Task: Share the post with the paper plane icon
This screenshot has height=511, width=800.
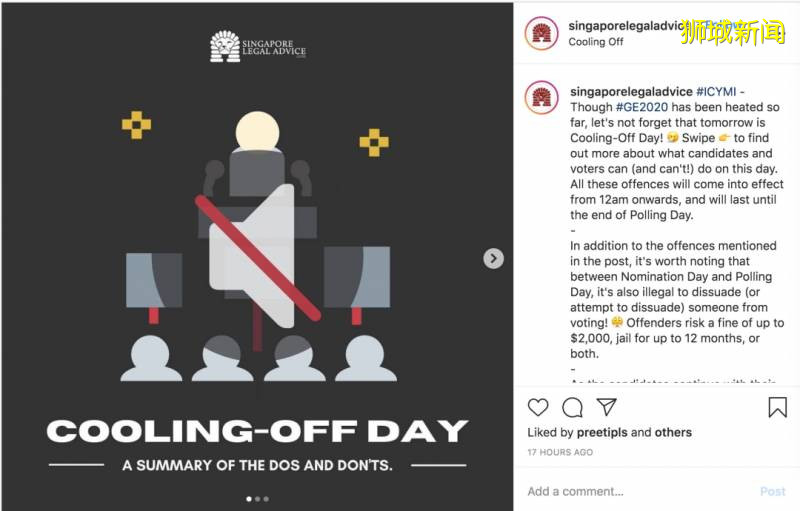Action: [x=606, y=407]
